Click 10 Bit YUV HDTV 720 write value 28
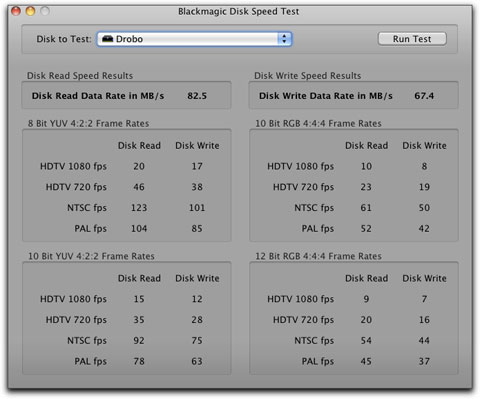 point(197,320)
